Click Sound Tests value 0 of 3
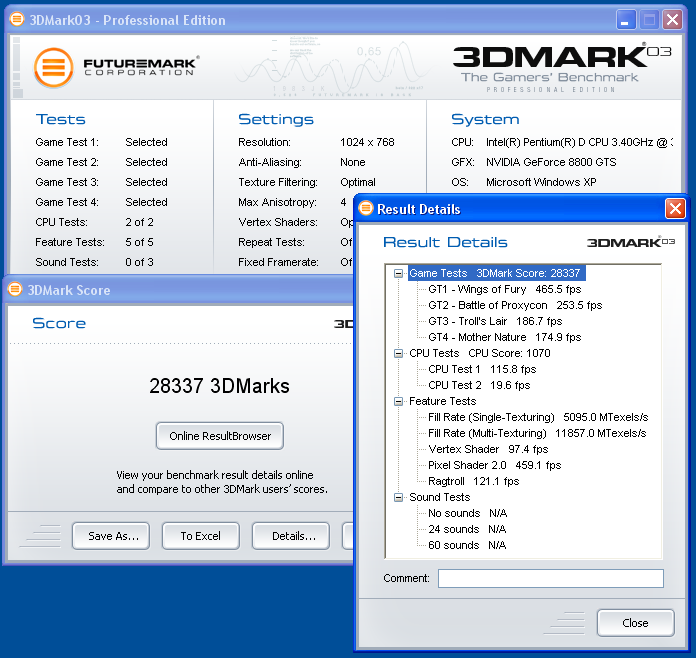Screen dimensions: 696x658 click(139, 262)
